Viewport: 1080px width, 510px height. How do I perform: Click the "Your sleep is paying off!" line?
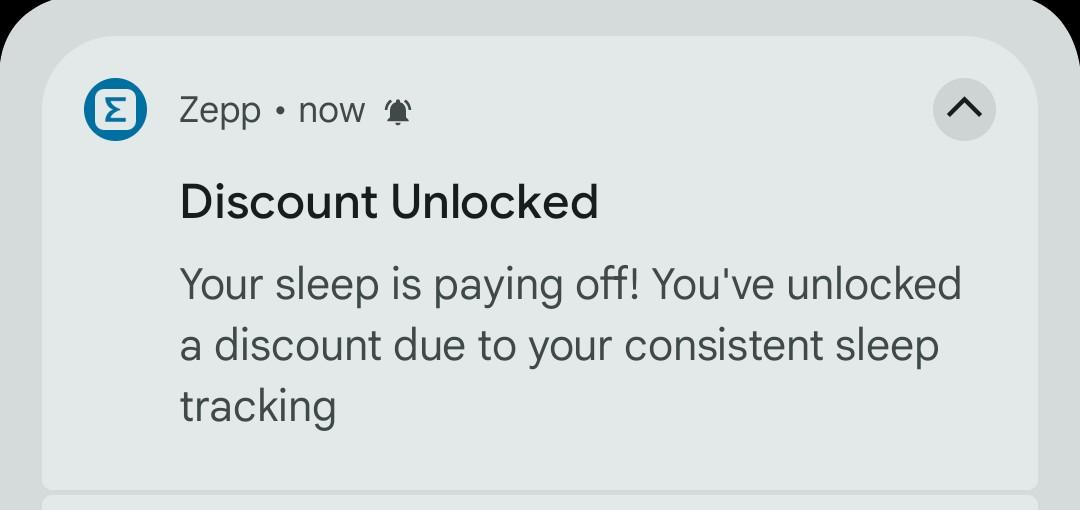coord(411,285)
